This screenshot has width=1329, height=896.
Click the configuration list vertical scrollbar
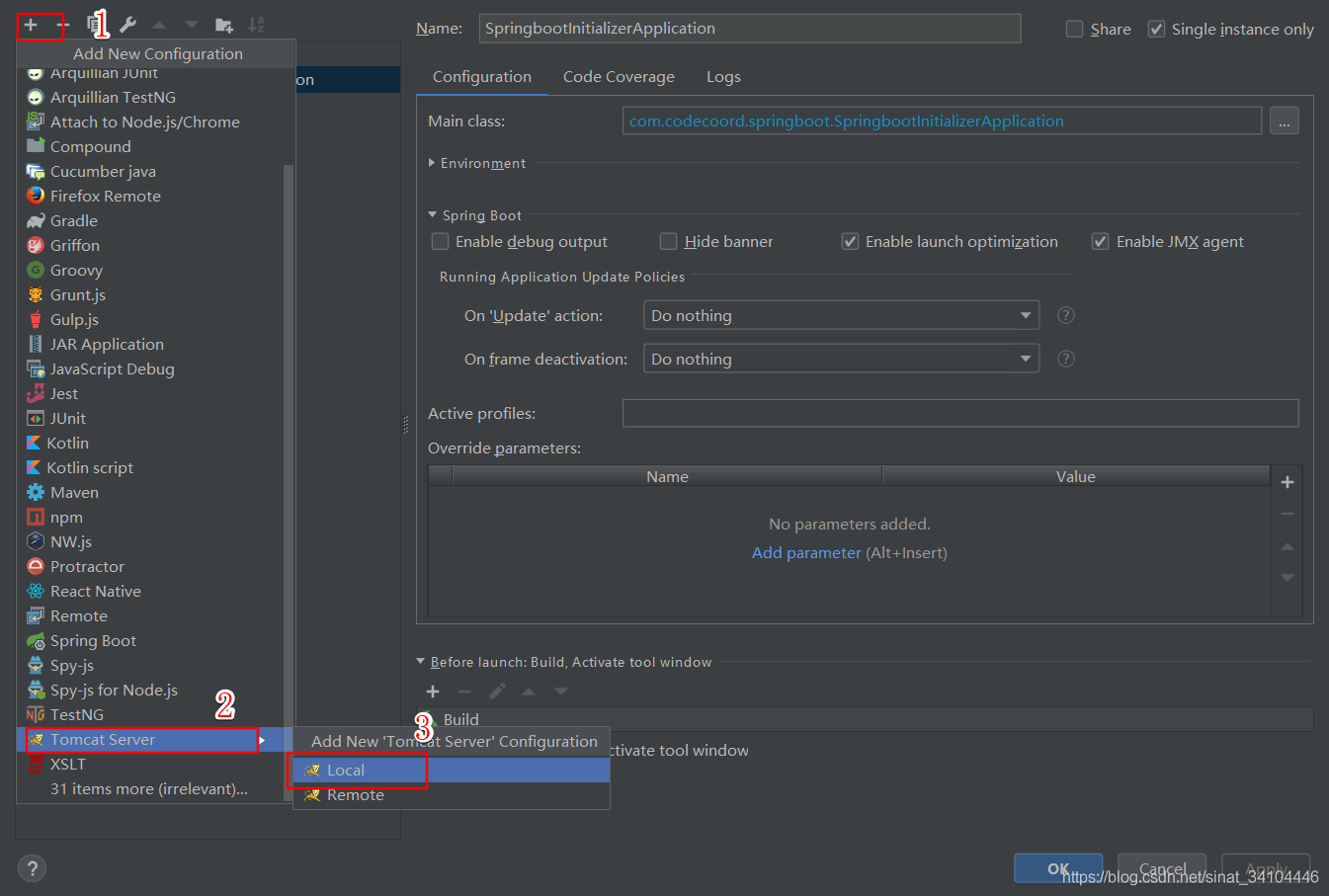pos(289,445)
